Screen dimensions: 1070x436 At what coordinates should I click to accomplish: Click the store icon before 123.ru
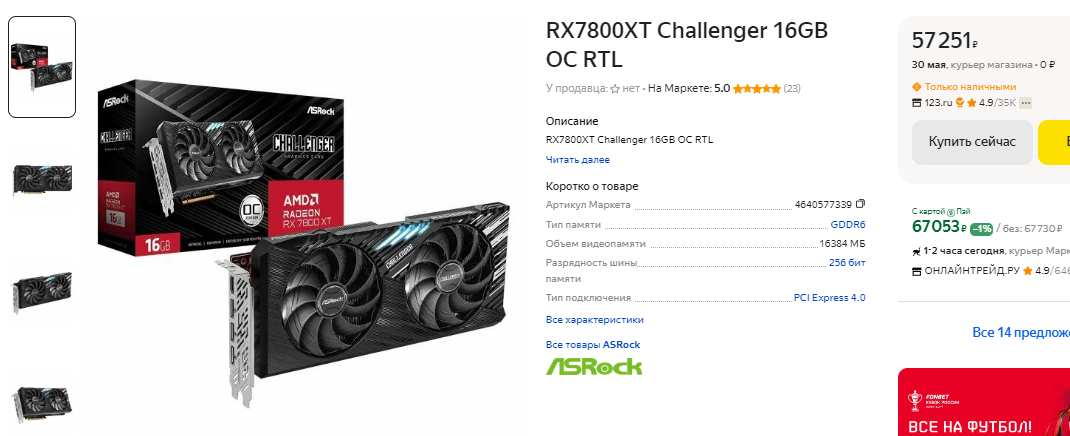pyautogui.click(x=916, y=103)
